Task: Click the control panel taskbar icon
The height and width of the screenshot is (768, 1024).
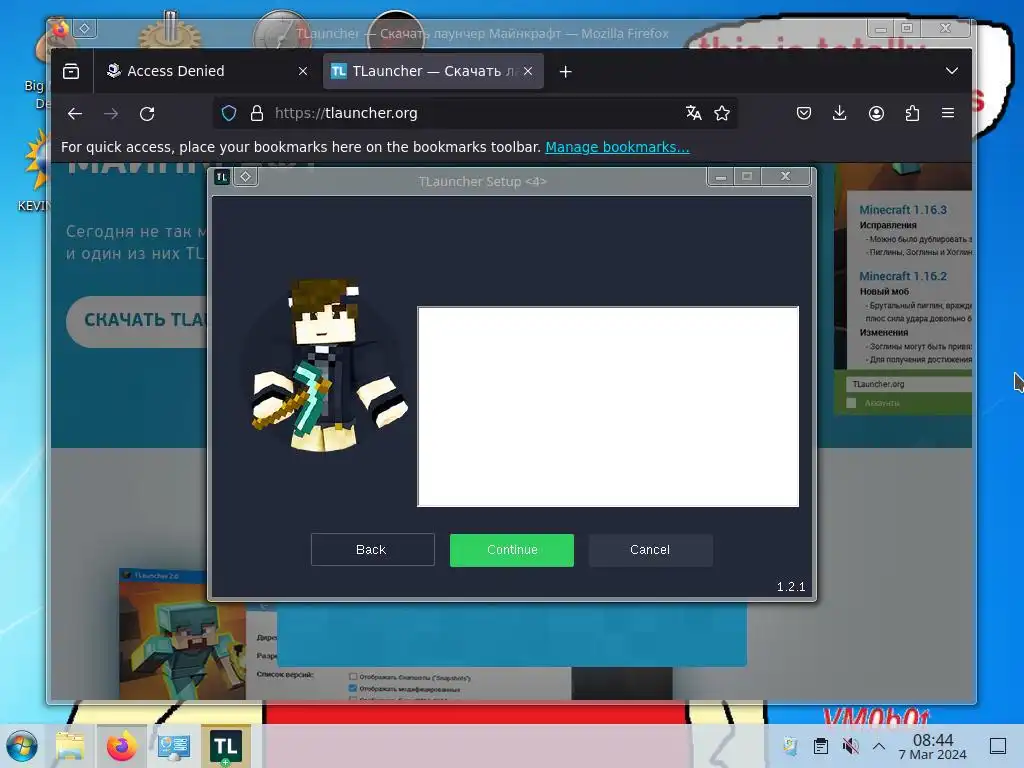Action: pos(173,746)
